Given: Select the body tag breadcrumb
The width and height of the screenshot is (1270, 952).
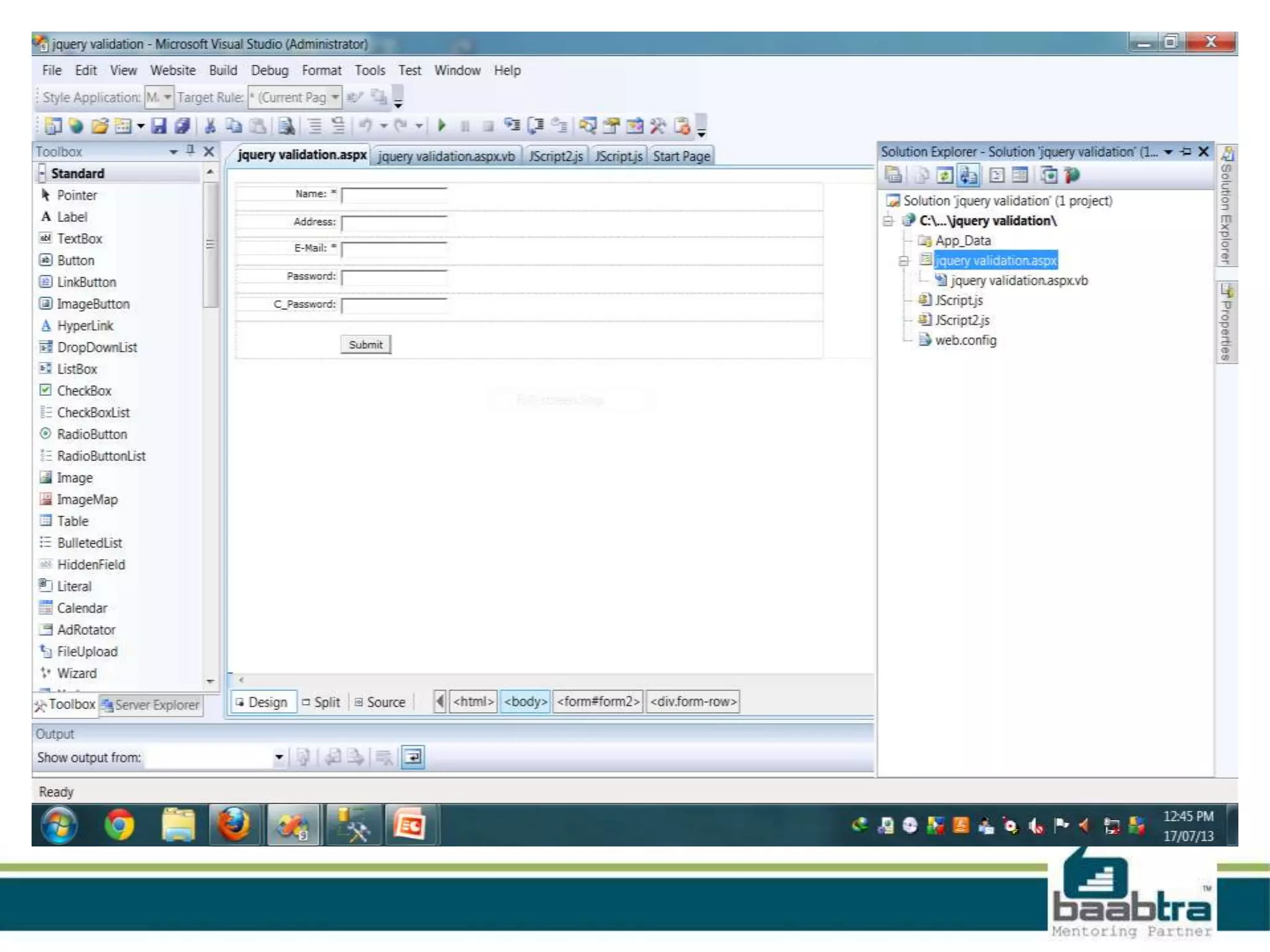Looking at the screenshot, I should coord(525,702).
